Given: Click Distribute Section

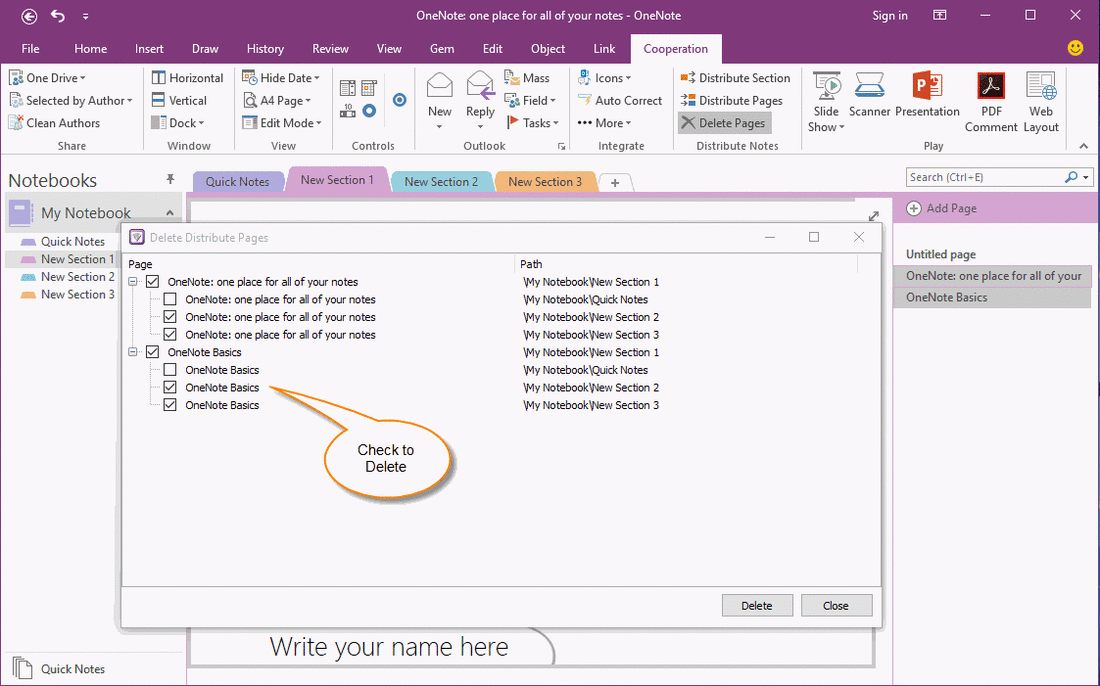Looking at the screenshot, I should tap(735, 78).
